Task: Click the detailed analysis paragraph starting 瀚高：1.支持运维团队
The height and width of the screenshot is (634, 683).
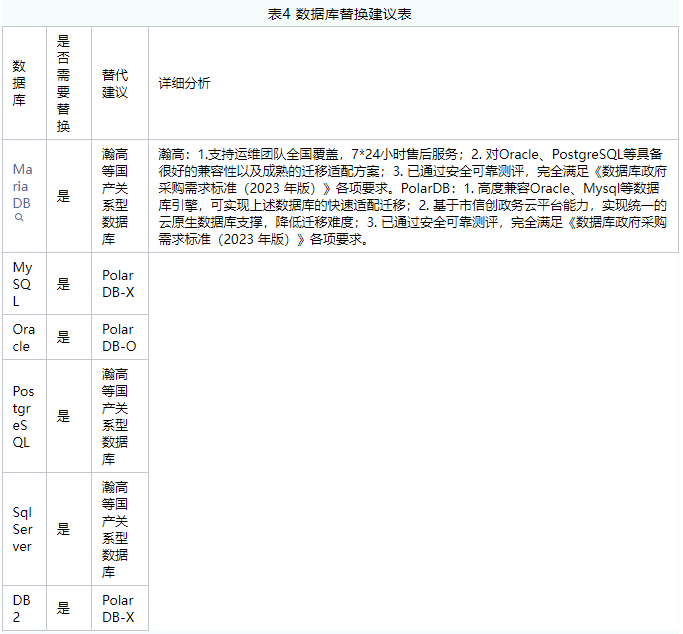Action: [413, 196]
